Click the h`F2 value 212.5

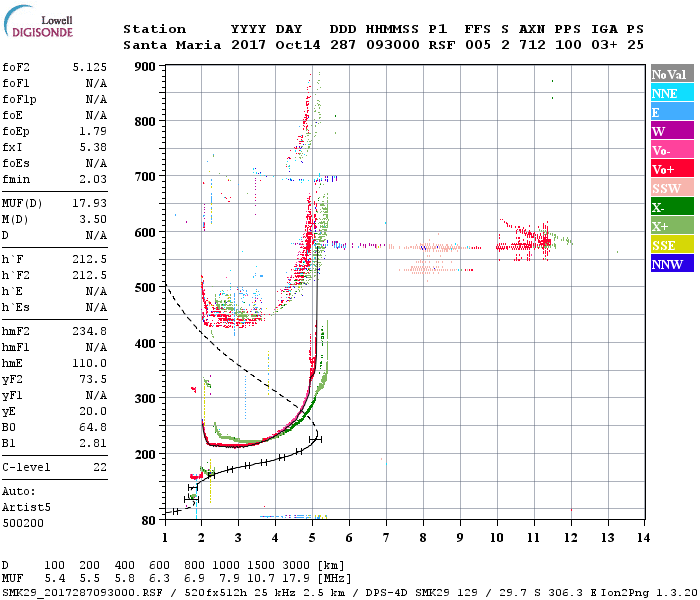89,275
